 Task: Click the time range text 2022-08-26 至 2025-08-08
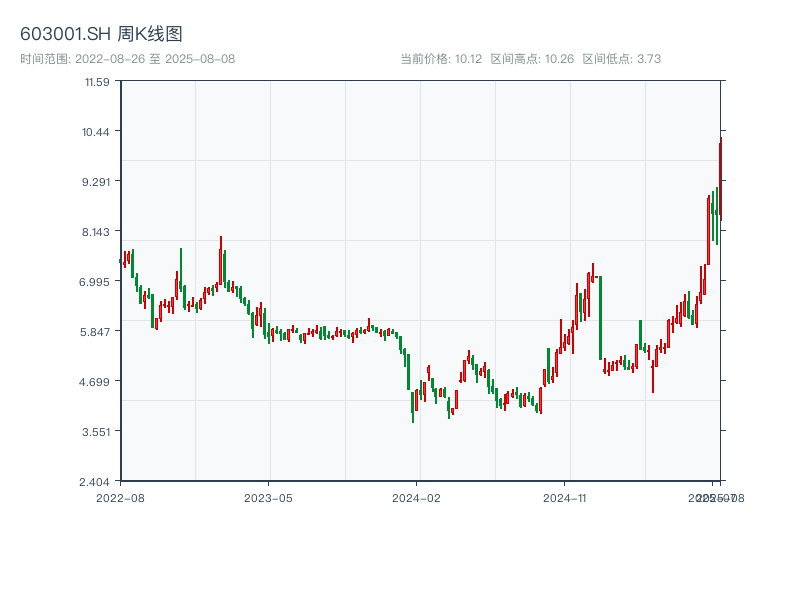pyautogui.click(x=127, y=59)
